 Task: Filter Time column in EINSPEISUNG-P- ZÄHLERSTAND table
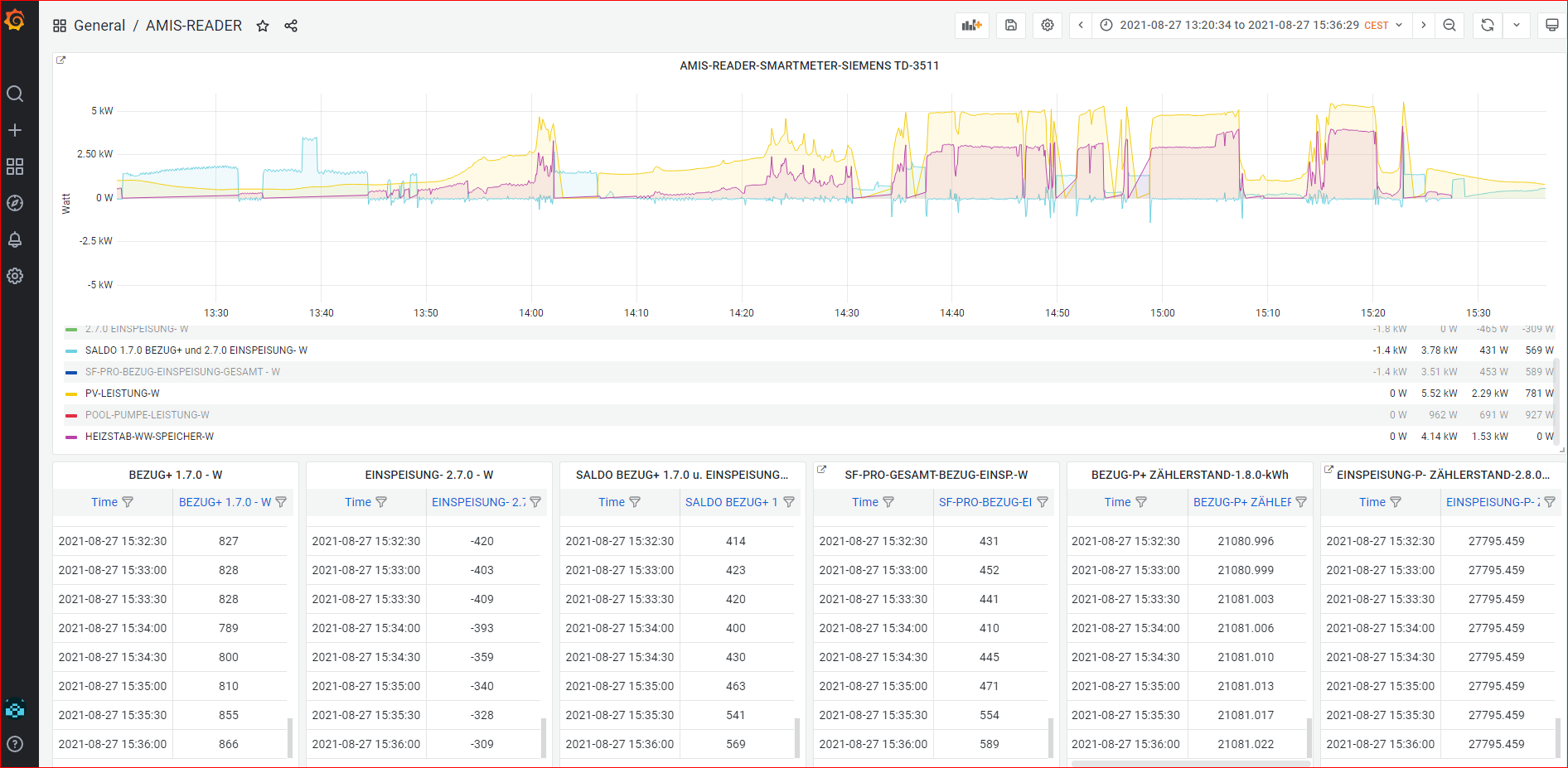(x=1396, y=502)
